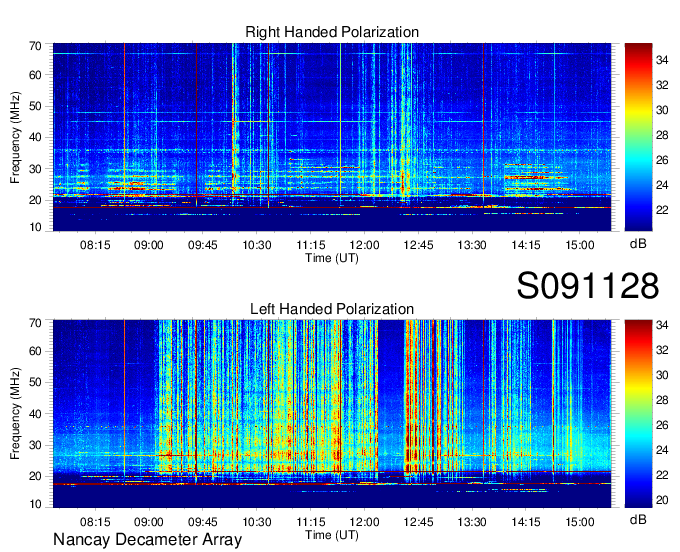Image resolution: width=680 pixels, height=552 pixels.
Task: Click the 70 MHz tick on the left-handed plot
Action: 35,322
